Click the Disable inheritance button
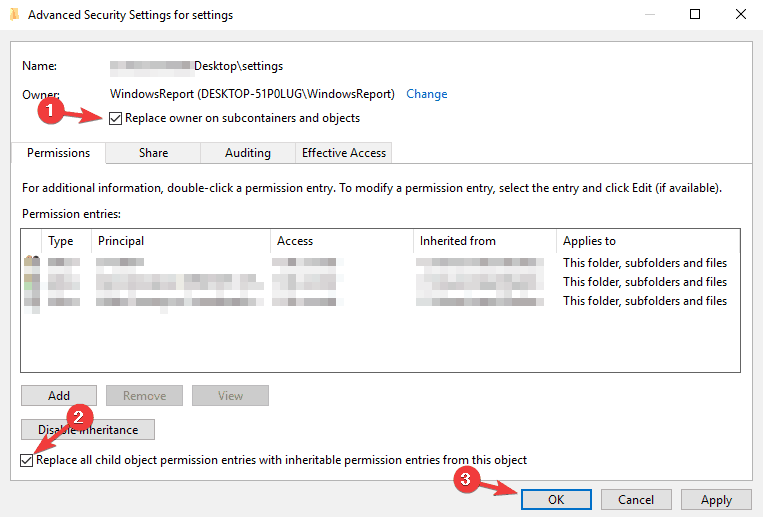 (88, 429)
